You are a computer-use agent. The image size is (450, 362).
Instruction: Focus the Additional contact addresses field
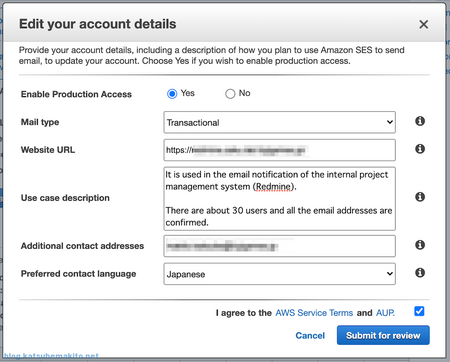279,246
